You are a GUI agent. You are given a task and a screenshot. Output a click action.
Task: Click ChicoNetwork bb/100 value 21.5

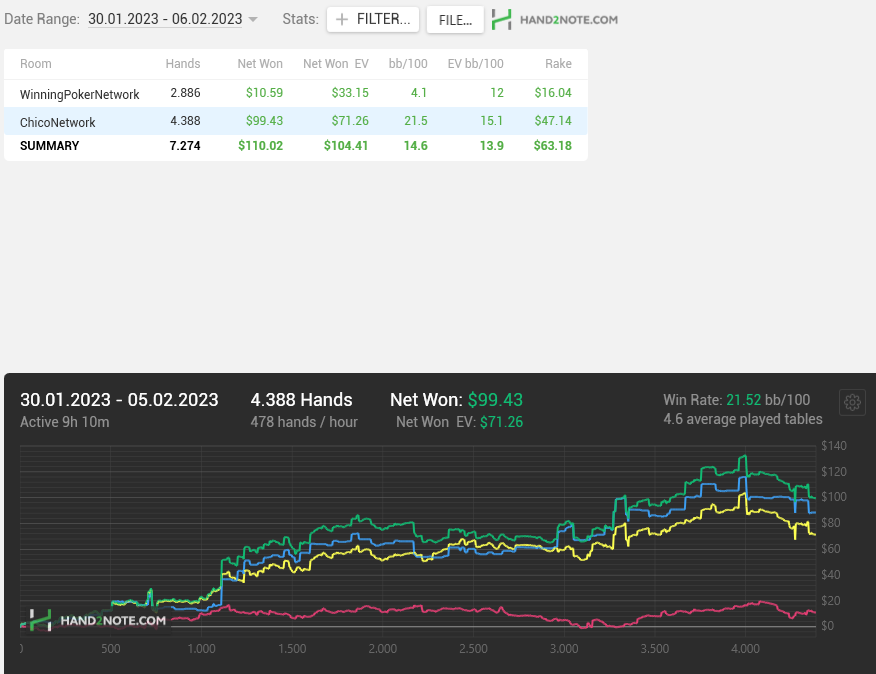click(x=416, y=121)
